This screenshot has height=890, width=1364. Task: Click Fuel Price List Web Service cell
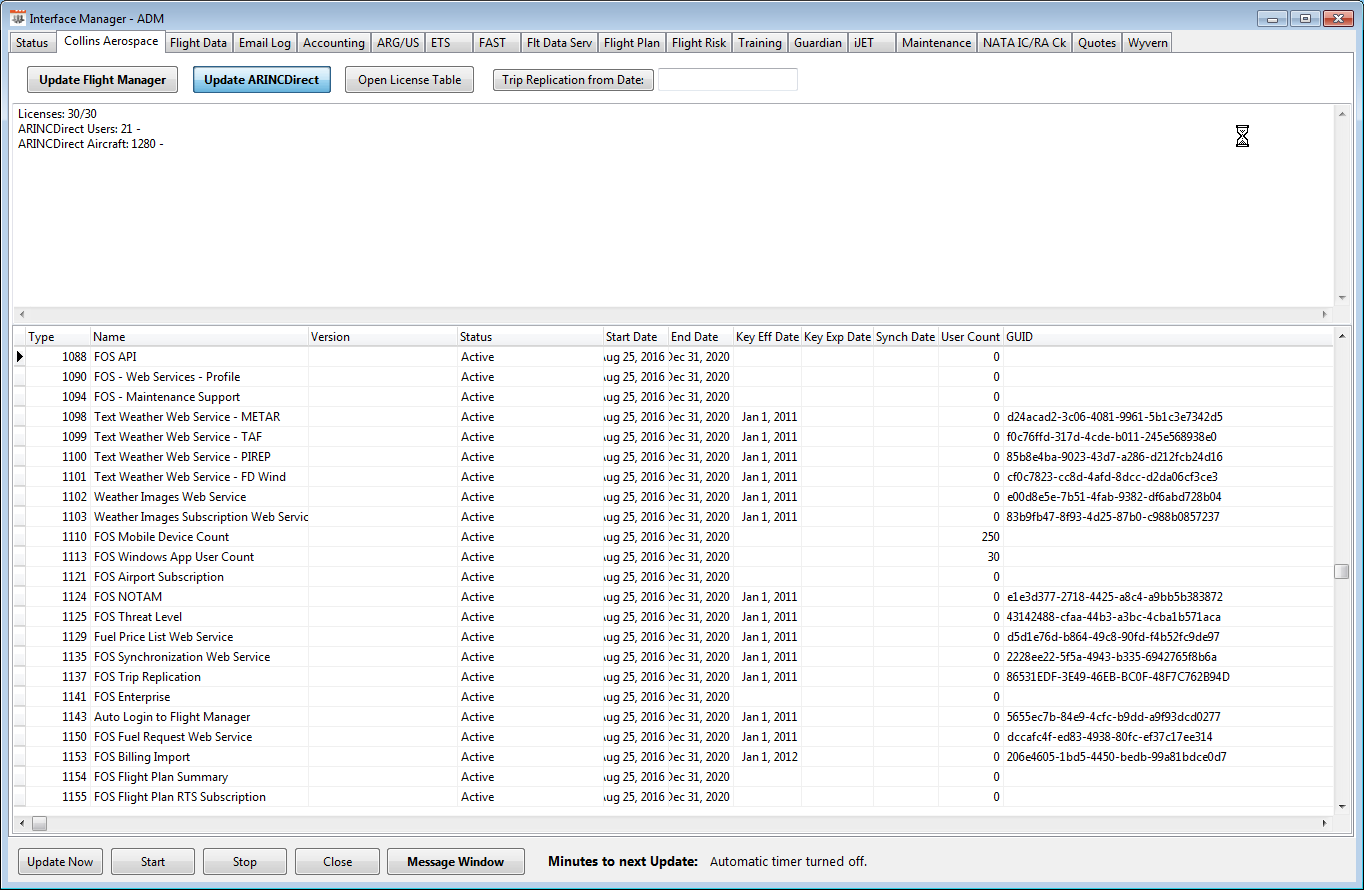coord(199,637)
